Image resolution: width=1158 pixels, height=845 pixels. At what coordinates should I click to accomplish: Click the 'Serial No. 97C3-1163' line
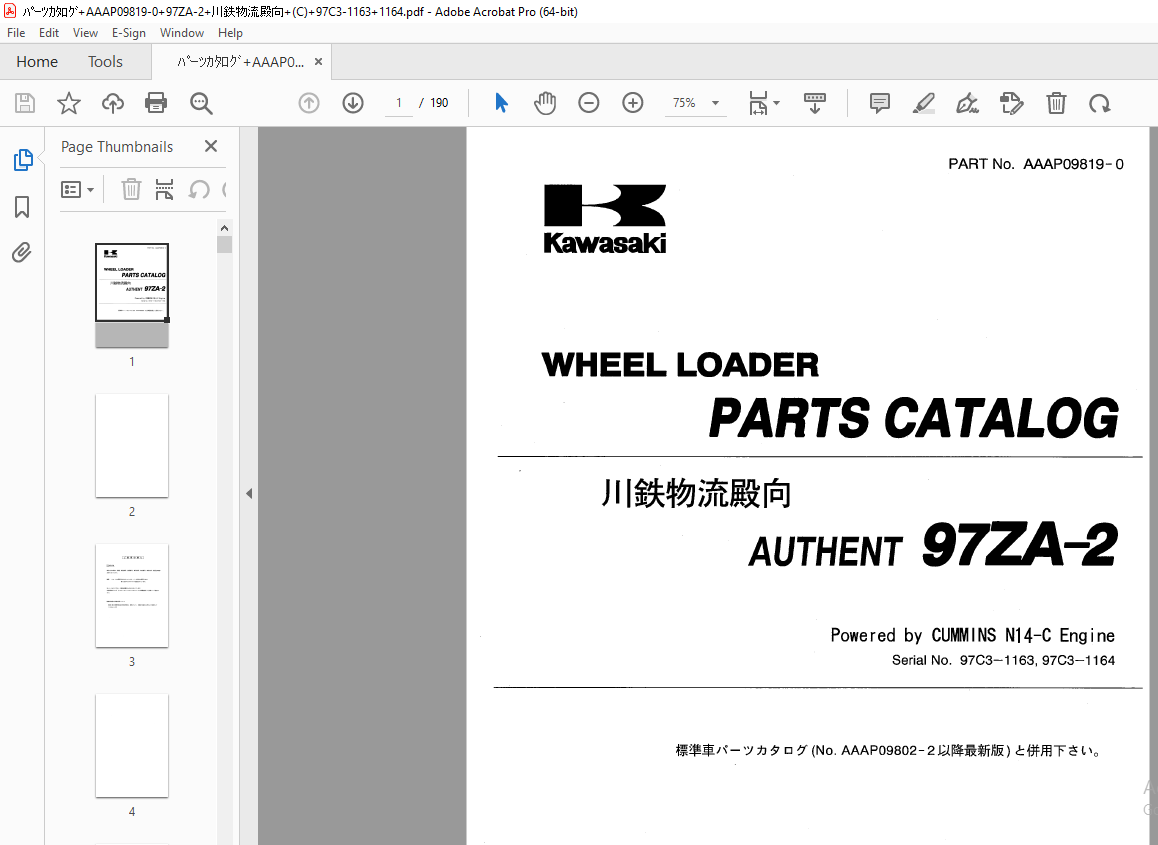(x=1003, y=660)
